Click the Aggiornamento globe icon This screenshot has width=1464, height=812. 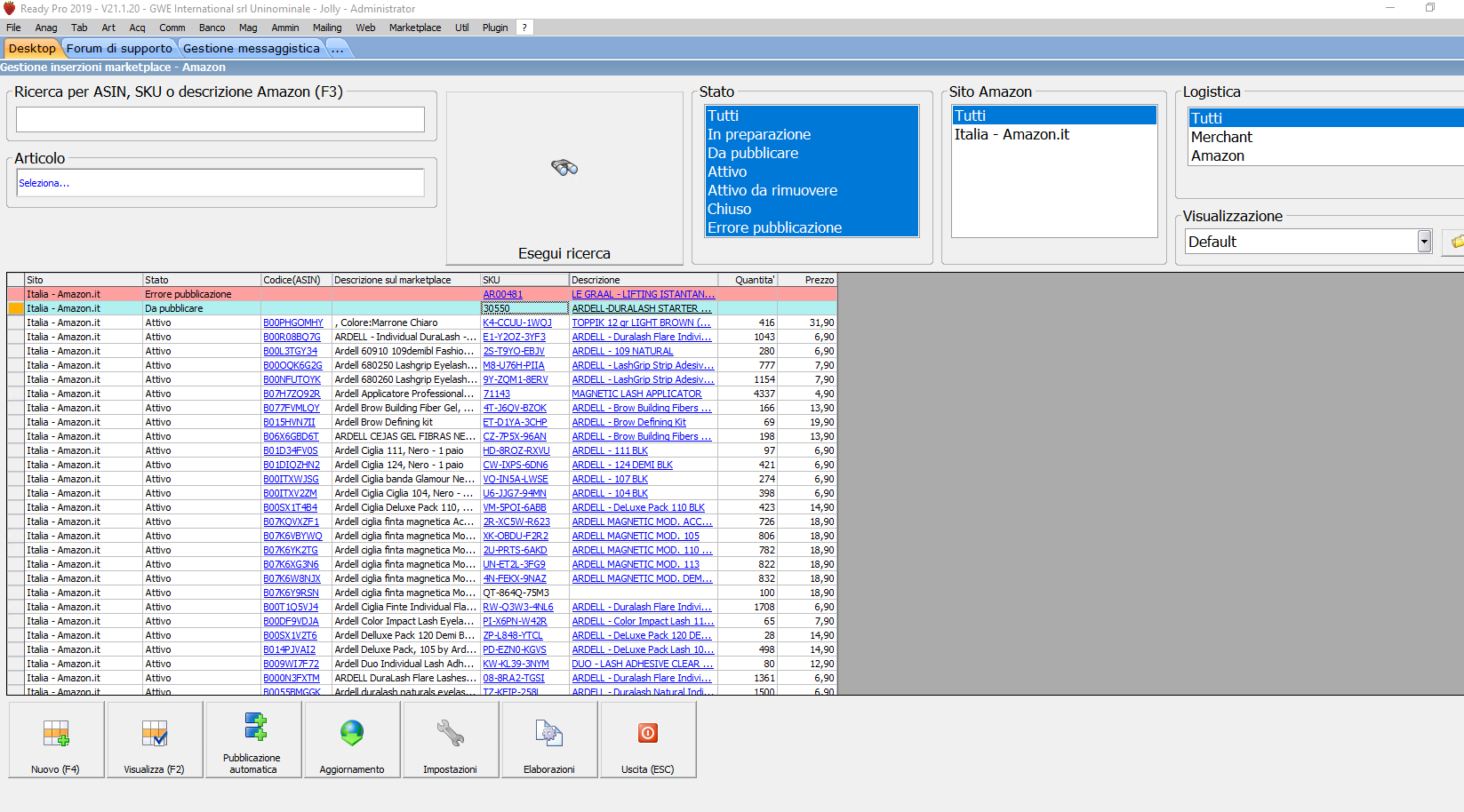click(352, 733)
